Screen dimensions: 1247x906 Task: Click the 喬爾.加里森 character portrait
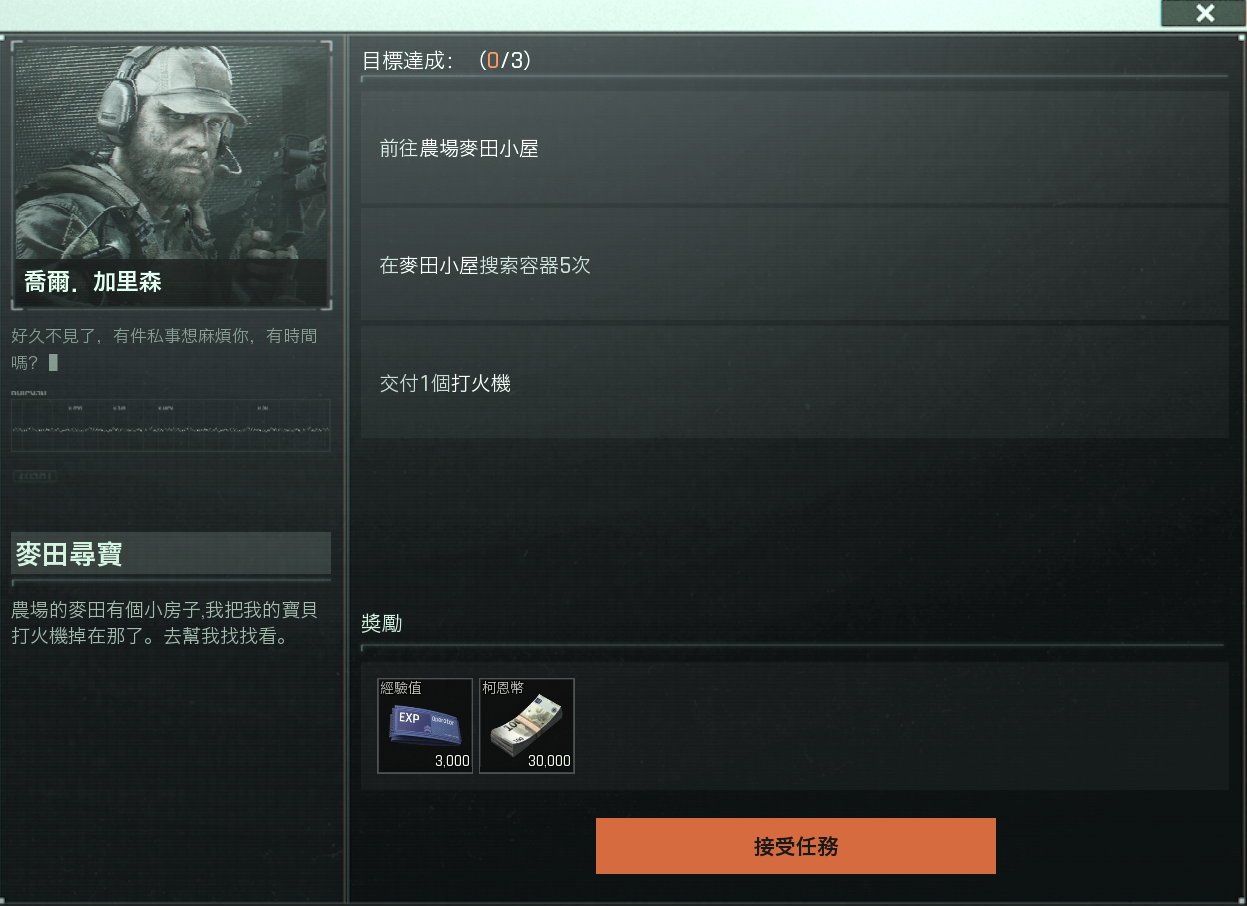[x=171, y=175]
